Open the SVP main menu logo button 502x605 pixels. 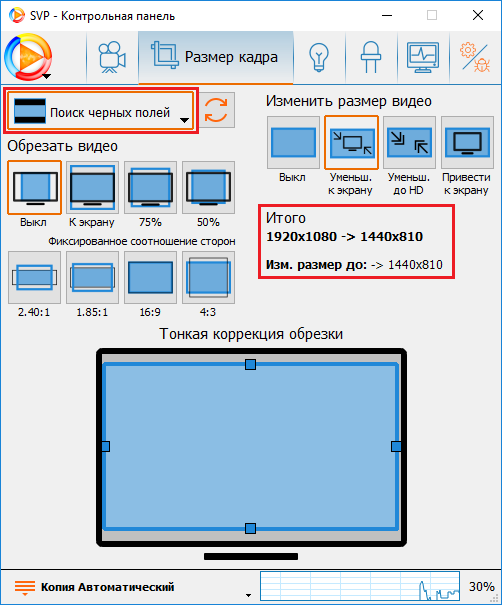coord(28,57)
